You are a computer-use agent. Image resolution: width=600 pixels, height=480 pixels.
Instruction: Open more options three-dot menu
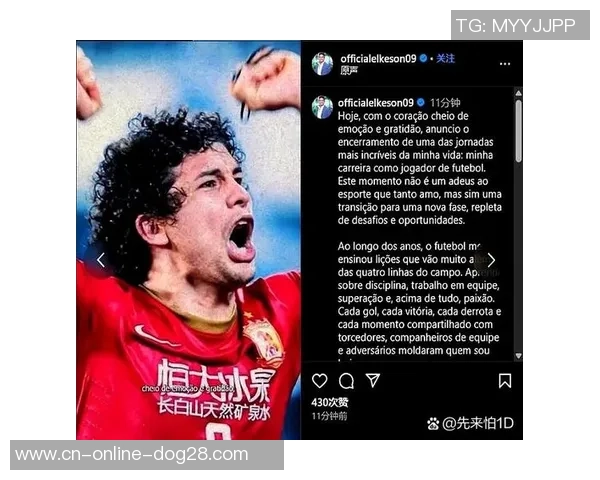[505, 64]
